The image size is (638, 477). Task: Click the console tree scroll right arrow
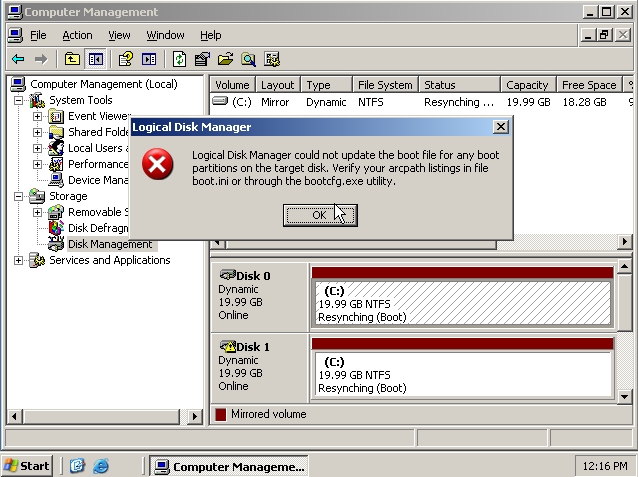coord(194,417)
